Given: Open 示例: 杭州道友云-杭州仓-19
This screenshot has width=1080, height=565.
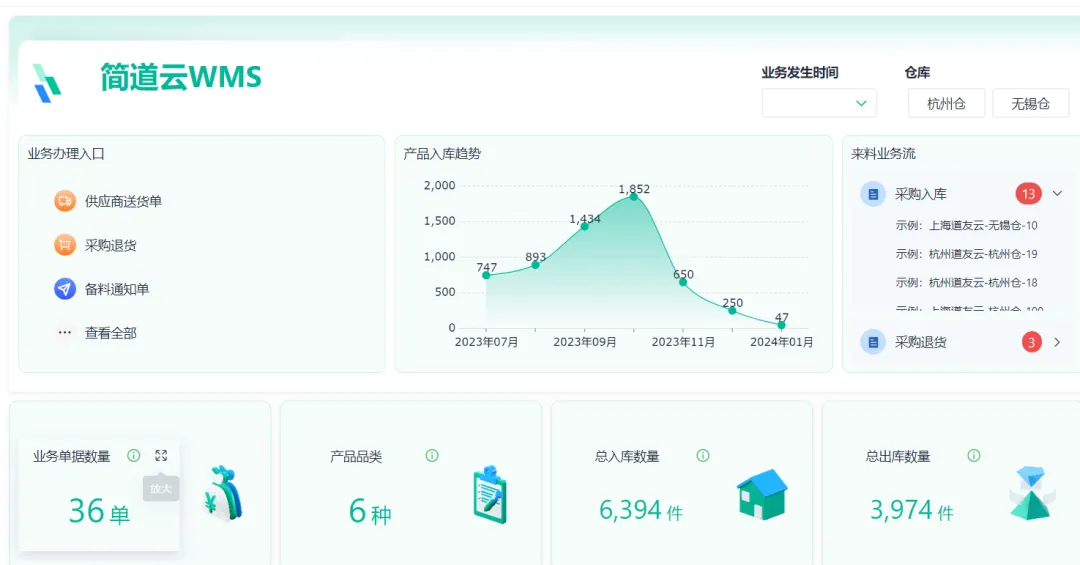Looking at the screenshot, I should tap(966, 254).
